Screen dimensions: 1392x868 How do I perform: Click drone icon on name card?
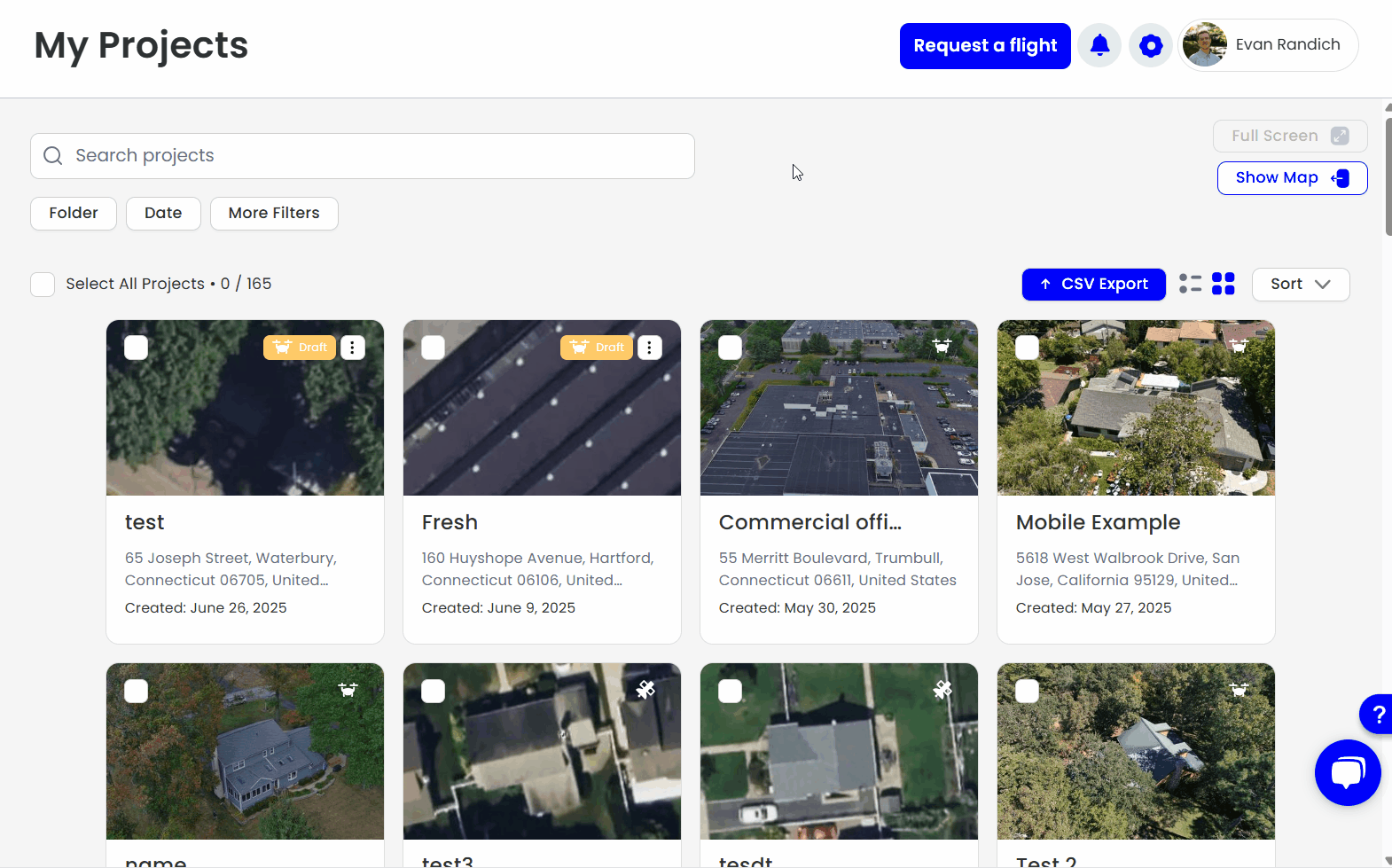coord(348,689)
